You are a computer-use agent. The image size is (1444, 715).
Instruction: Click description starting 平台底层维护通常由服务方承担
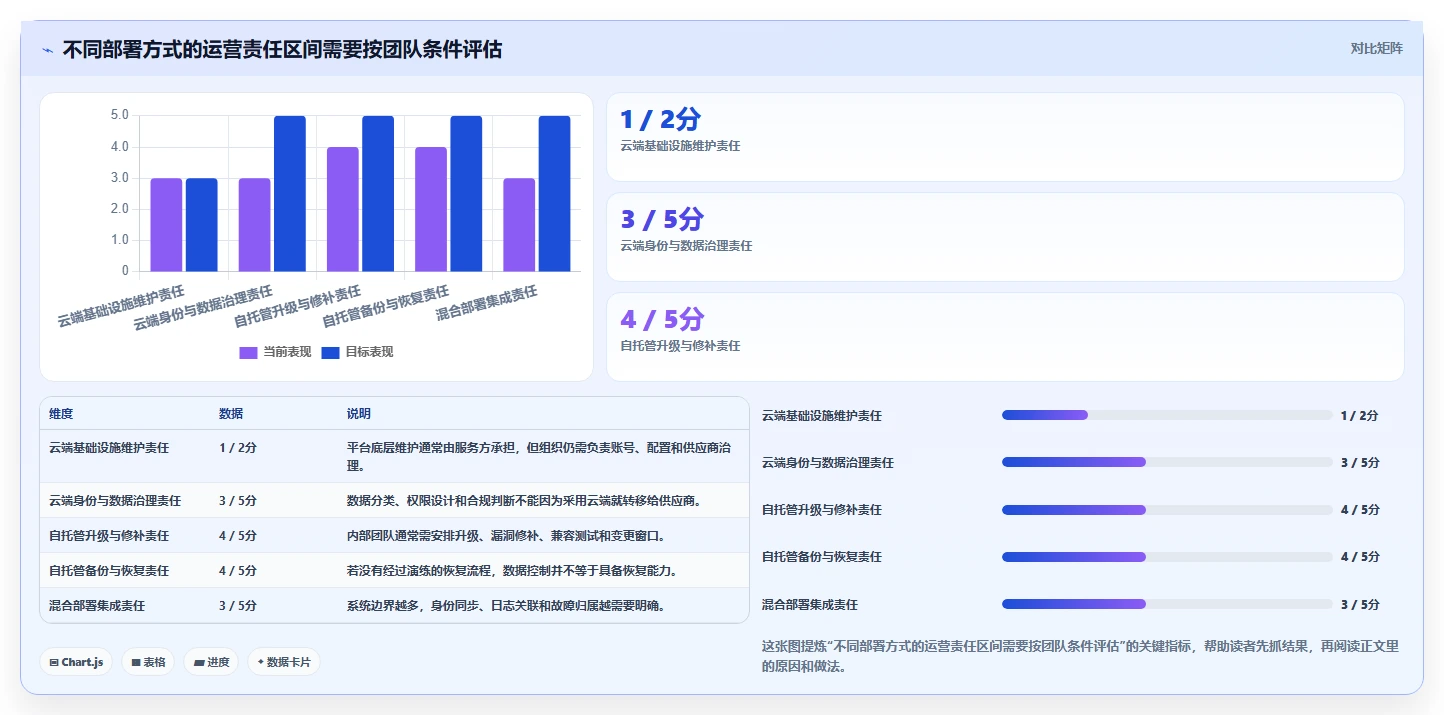540,457
